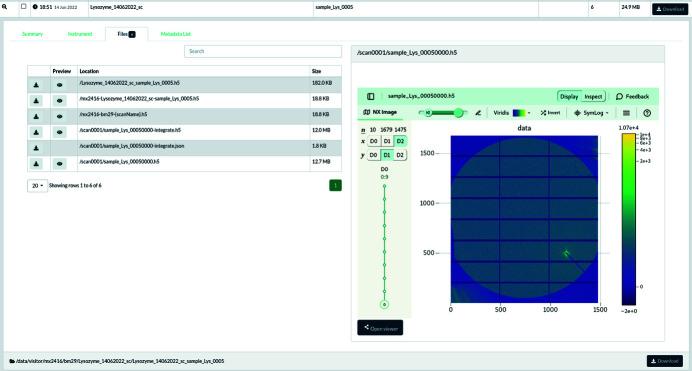692x371 pixels.
Task: Click the sidebar toggle icon beside sample_Lys_00050000.h5
Action: coord(371,96)
